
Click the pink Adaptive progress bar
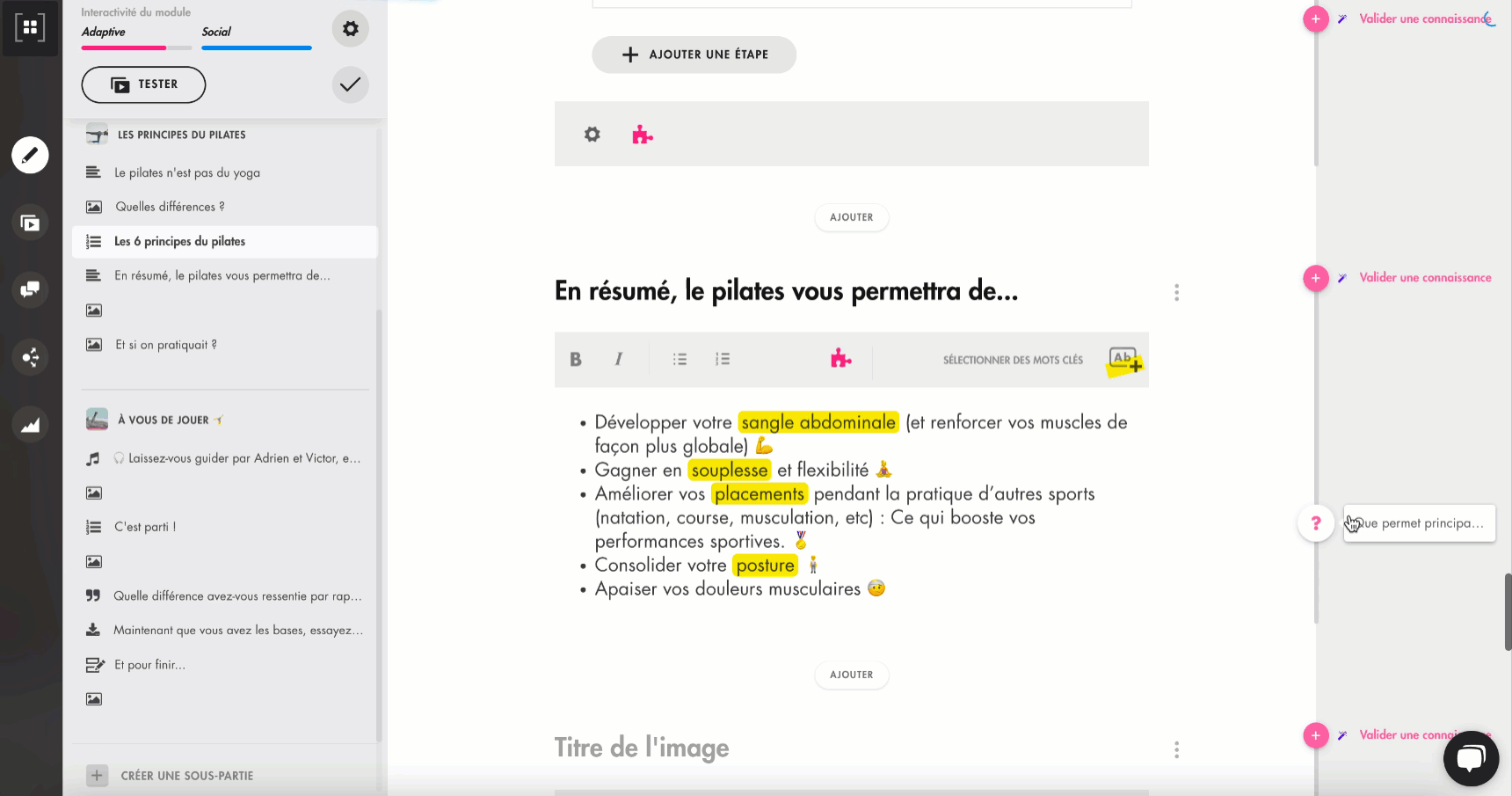[x=123, y=47]
